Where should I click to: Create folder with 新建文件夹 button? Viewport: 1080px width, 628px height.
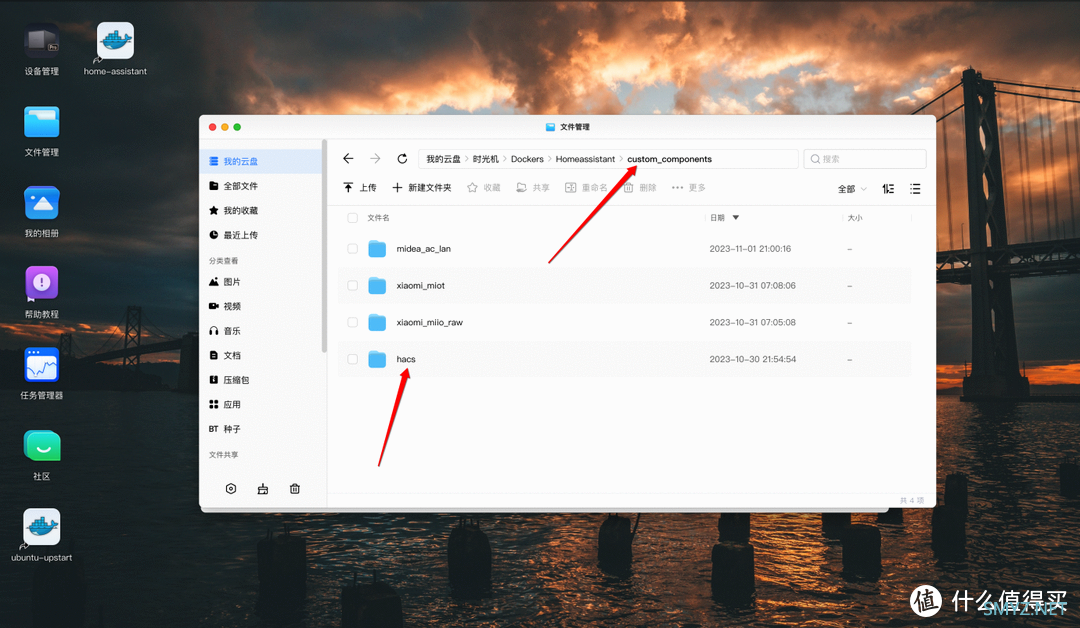pos(422,188)
